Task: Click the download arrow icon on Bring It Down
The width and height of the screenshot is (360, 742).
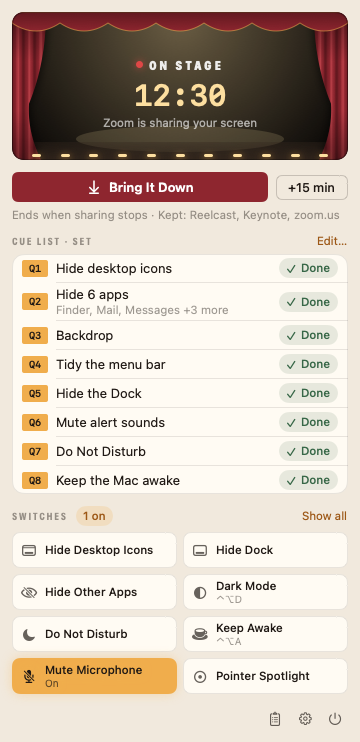Action: 94,188
